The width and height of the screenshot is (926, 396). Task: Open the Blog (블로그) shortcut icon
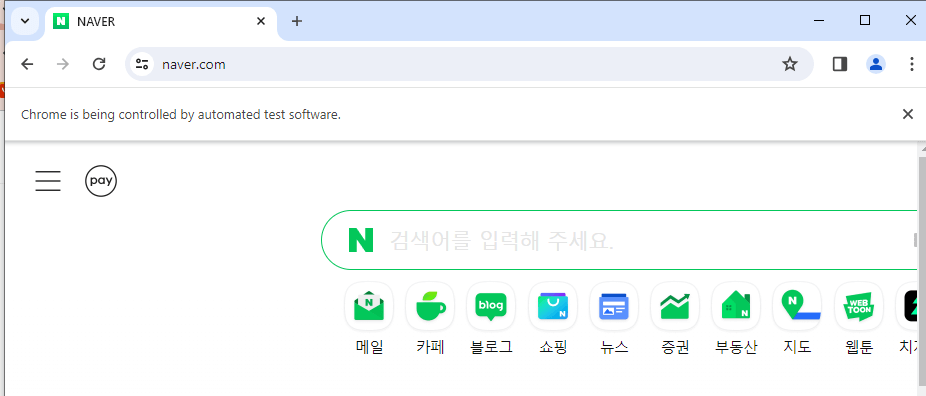pos(491,306)
